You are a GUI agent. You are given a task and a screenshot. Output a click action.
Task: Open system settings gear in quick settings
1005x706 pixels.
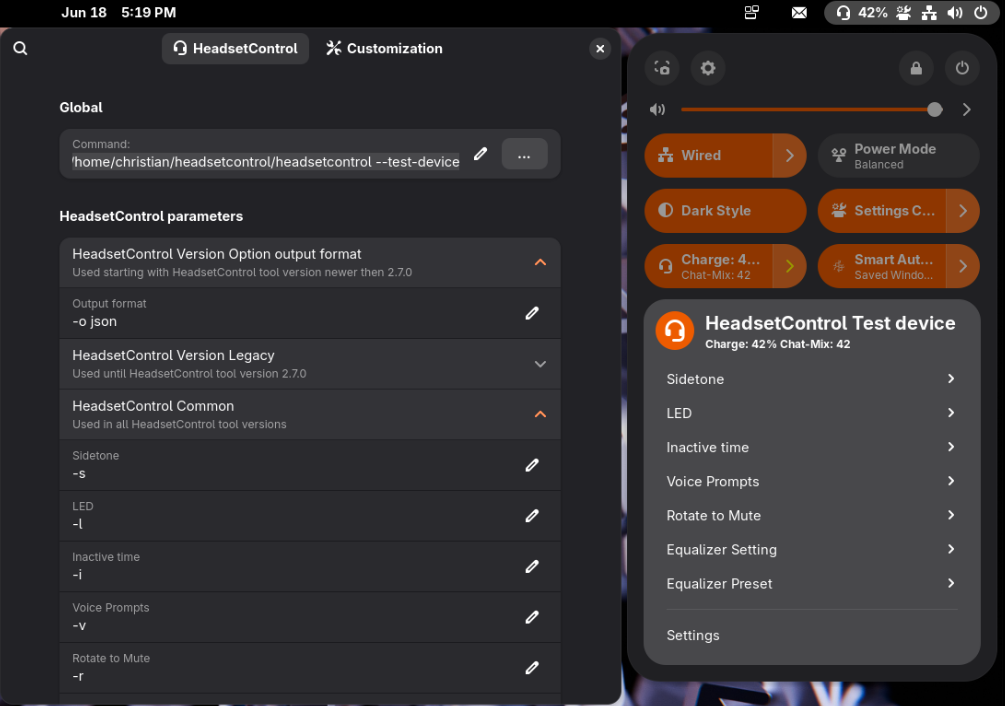pyautogui.click(x=708, y=68)
